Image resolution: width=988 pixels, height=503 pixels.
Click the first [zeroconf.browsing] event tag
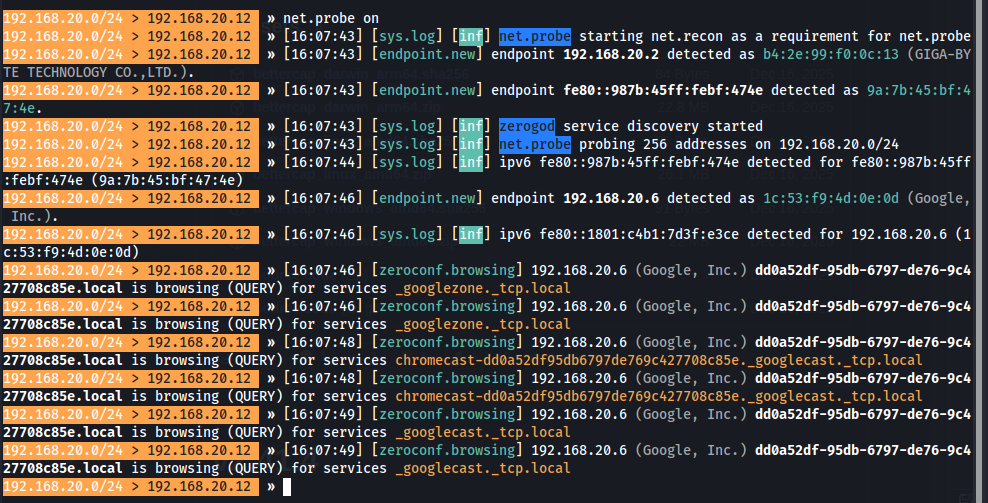[449, 271]
